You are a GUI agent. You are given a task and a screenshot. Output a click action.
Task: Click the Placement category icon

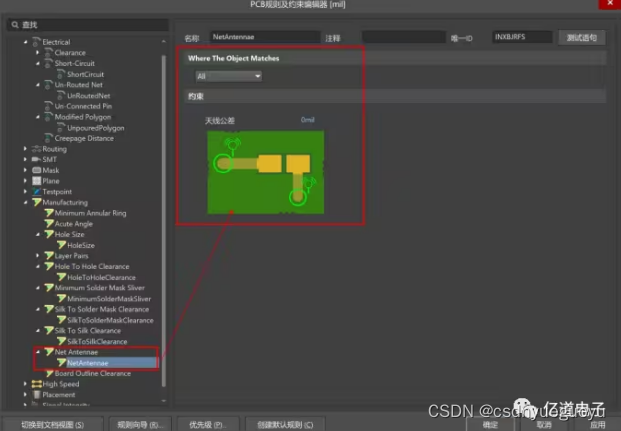tap(36, 395)
